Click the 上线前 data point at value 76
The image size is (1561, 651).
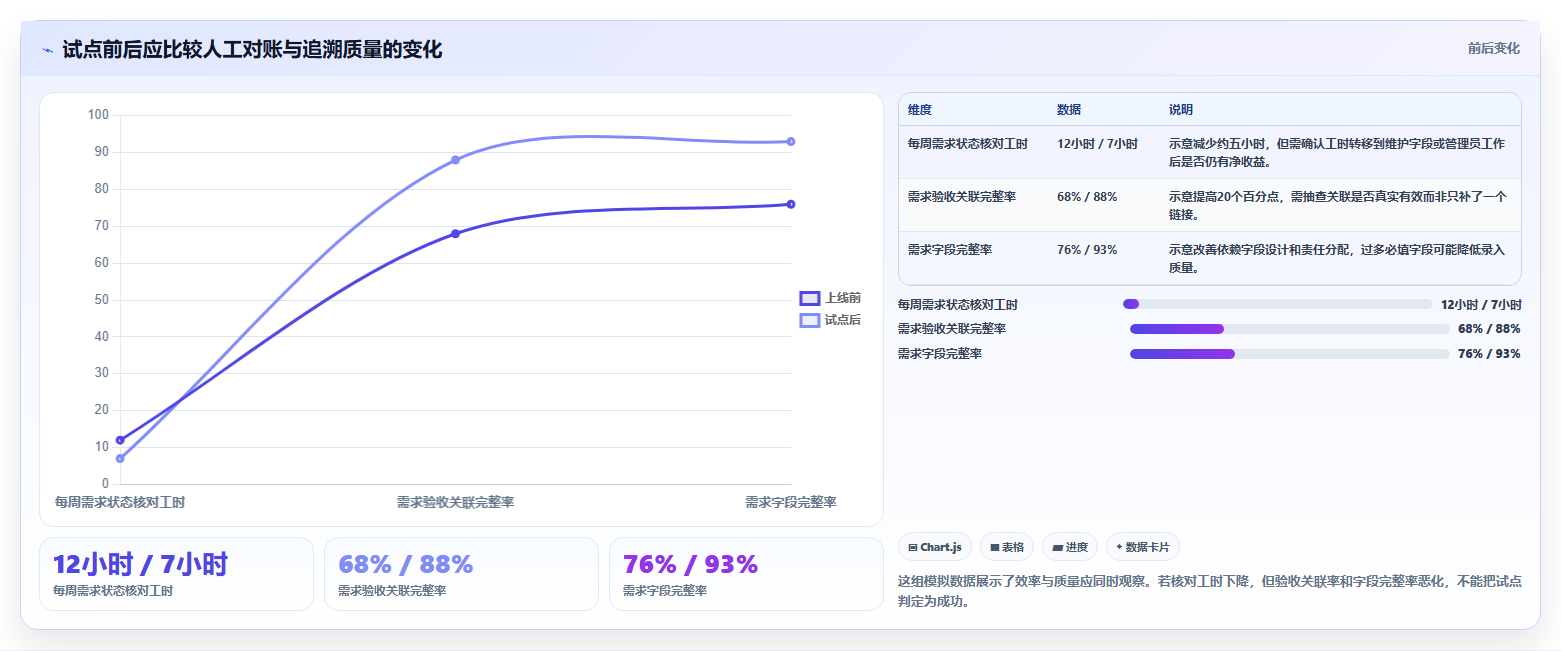coord(790,204)
